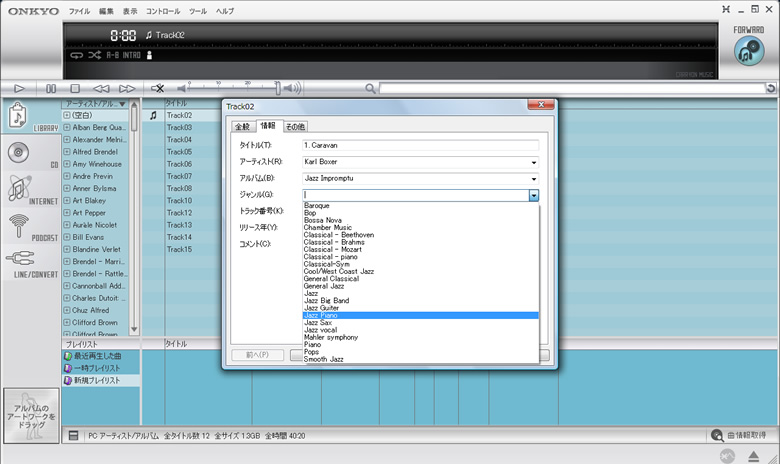Click the list view icon in status bar
The width and height of the screenshot is (780, 464).
[x=74, y=436]
